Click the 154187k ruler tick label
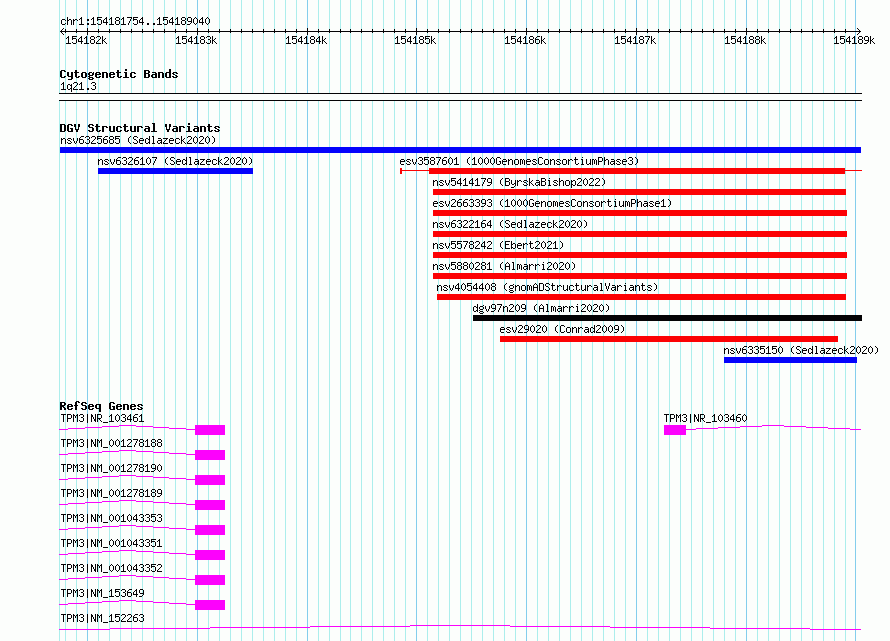This screenshot has height=641, width=890. (635, 40)
